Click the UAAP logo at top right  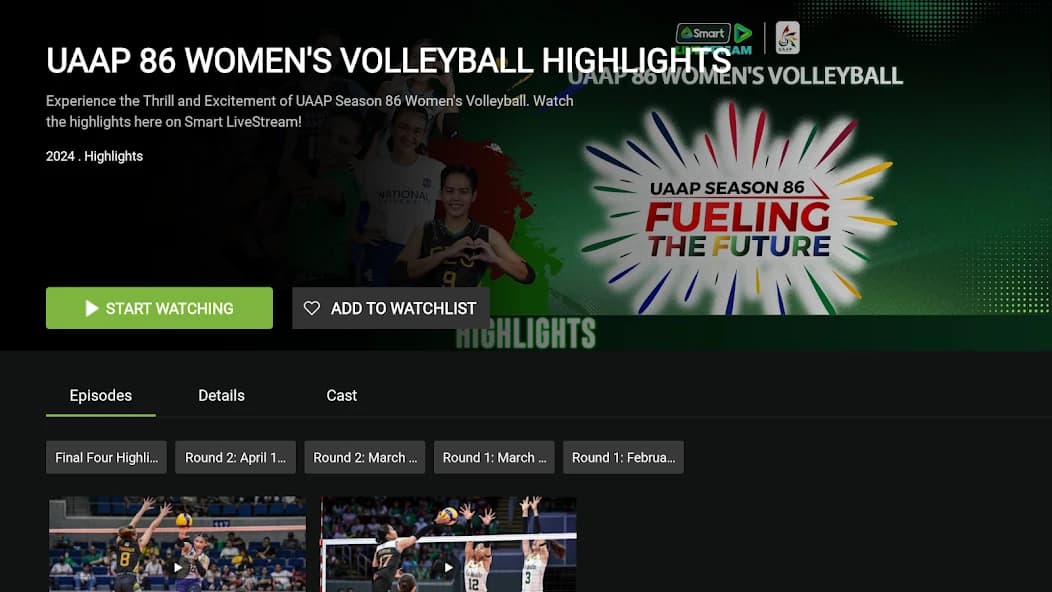[x=787, y=38]
